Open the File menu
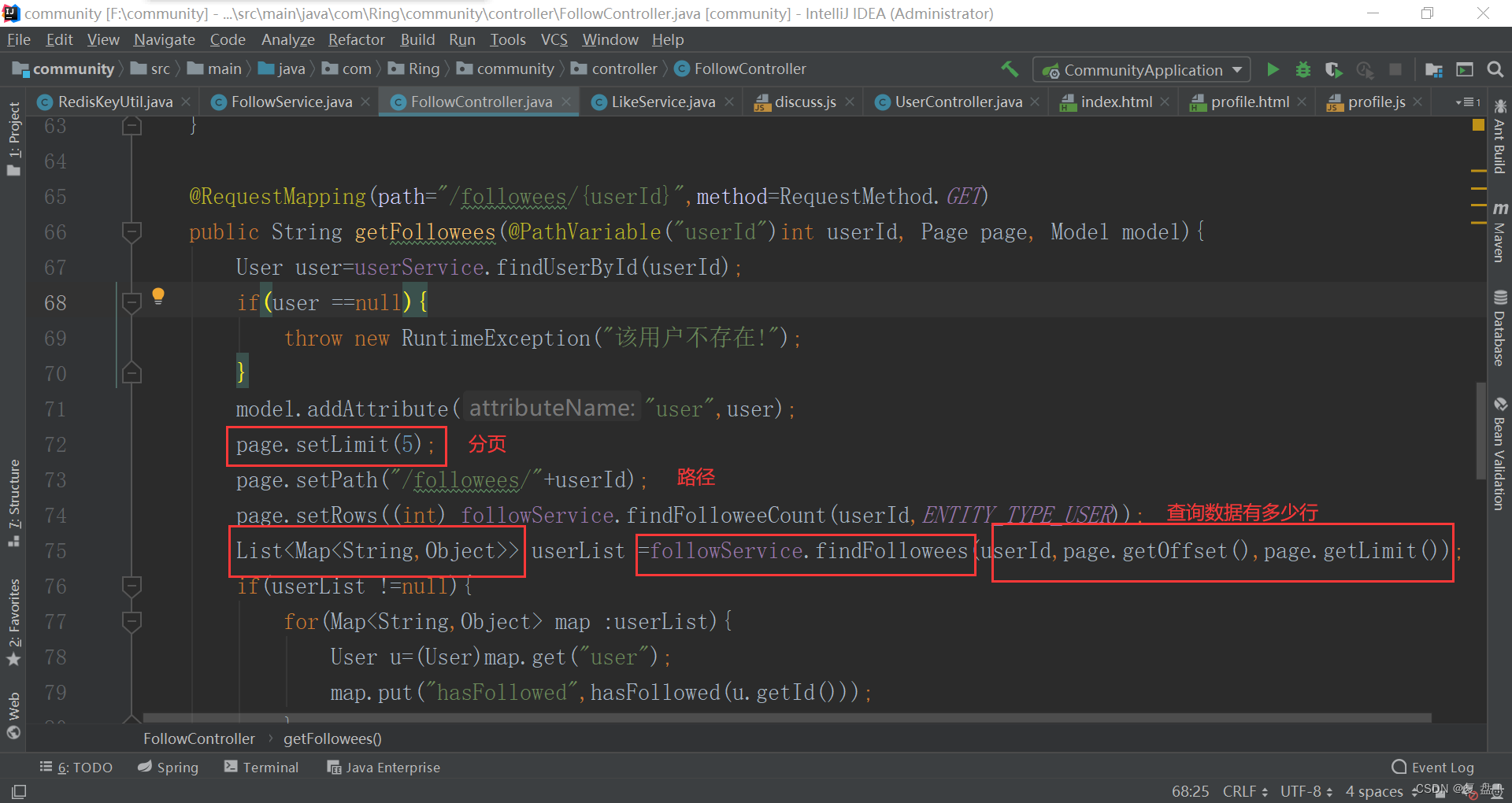The image size is (1512, 803). click(x=18, y=39)
